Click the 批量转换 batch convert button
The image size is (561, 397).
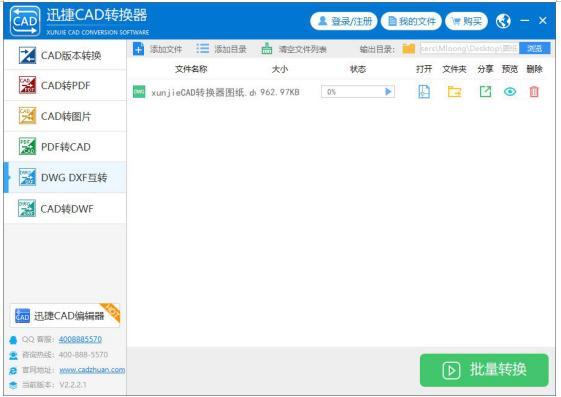pyautogui.click(x=484, y=370)
